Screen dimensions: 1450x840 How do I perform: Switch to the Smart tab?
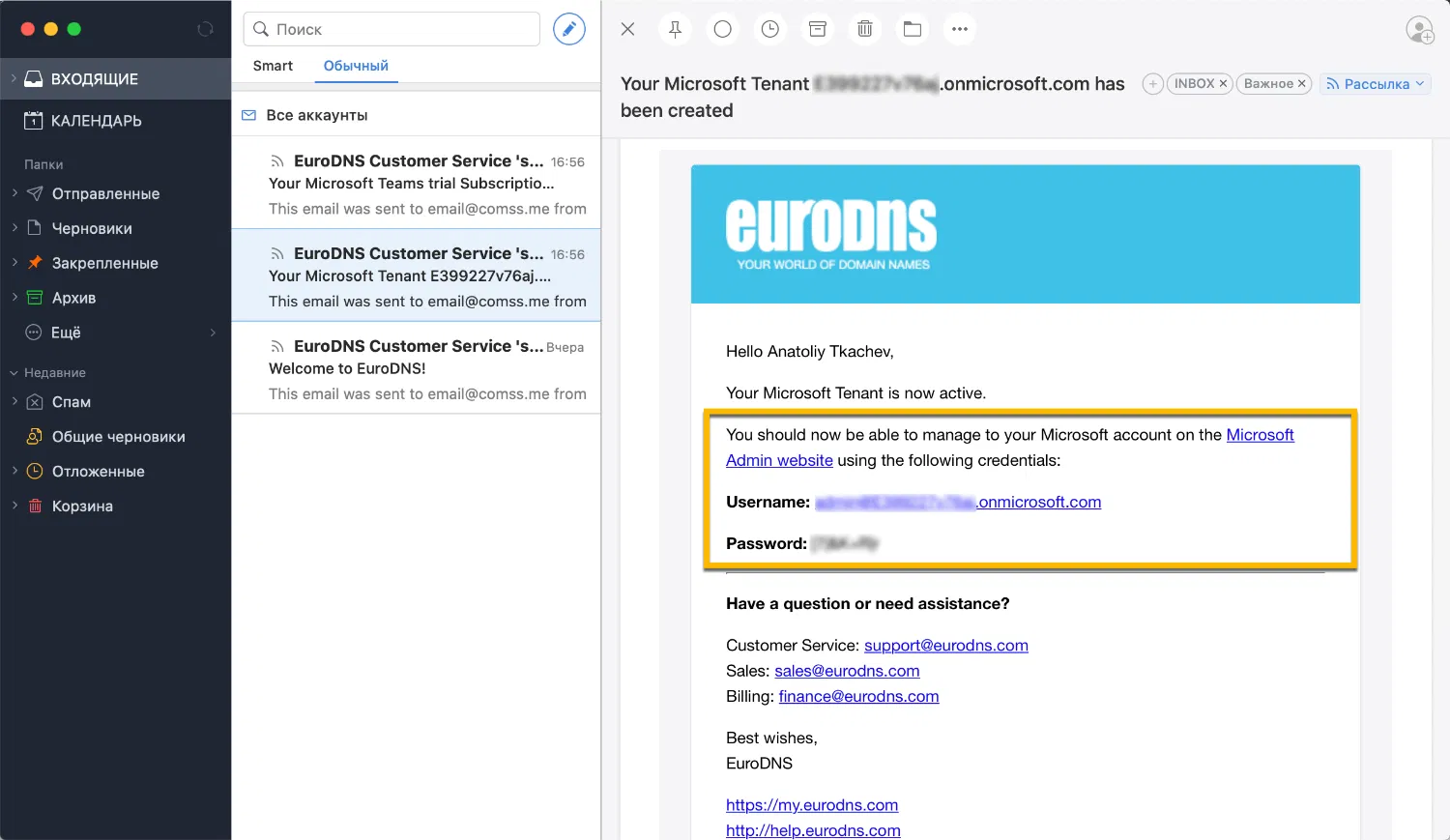click(x=273, y=66)
